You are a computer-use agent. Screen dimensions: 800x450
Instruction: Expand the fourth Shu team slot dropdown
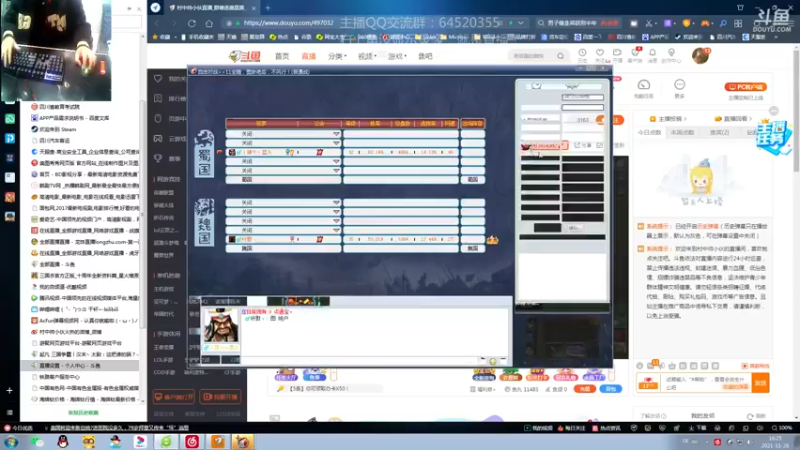pyautogui.click(x=336, y=161)
